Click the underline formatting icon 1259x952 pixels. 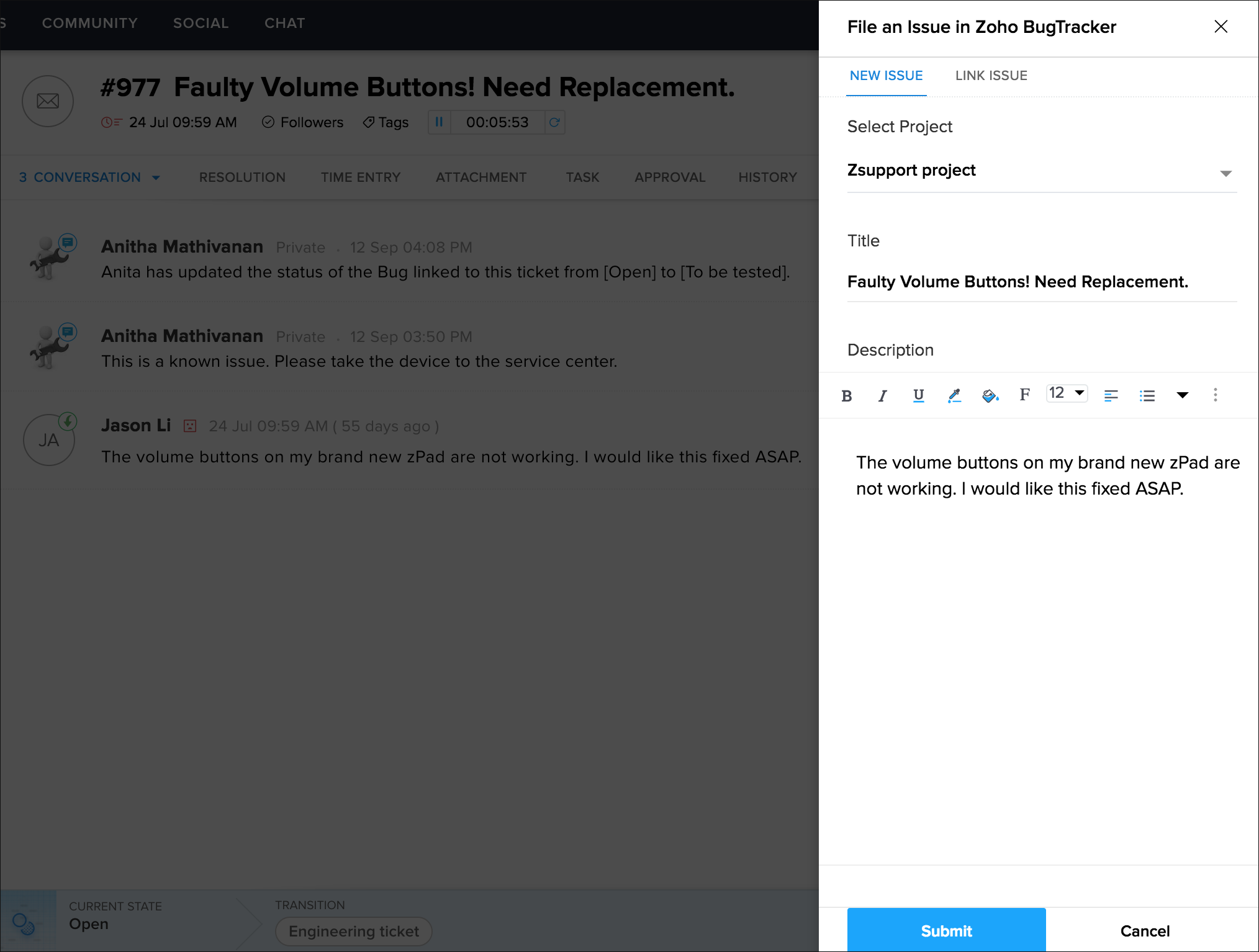pos(918,395)
